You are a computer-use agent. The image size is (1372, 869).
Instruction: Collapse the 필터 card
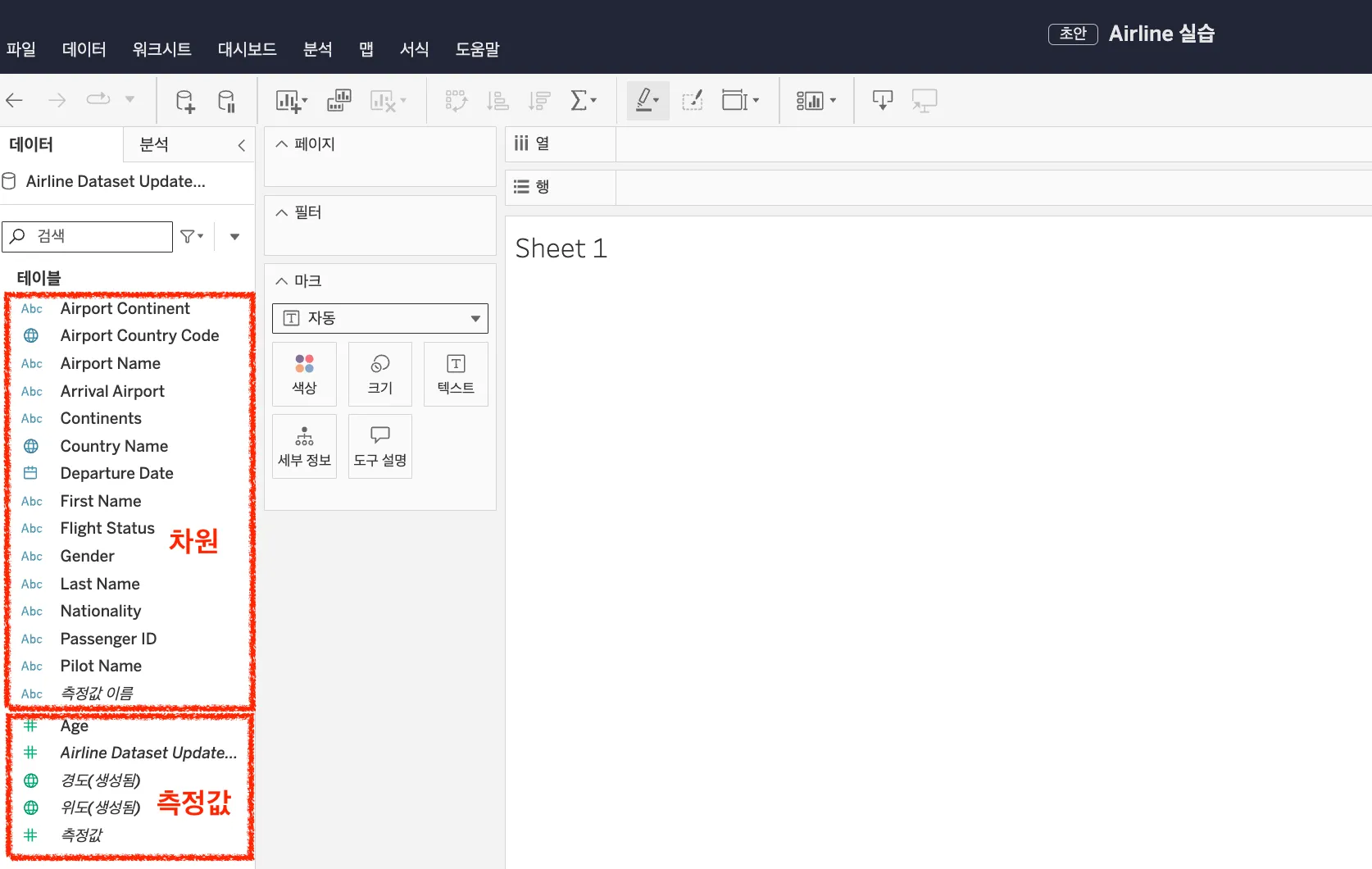[x=281, y=212]
